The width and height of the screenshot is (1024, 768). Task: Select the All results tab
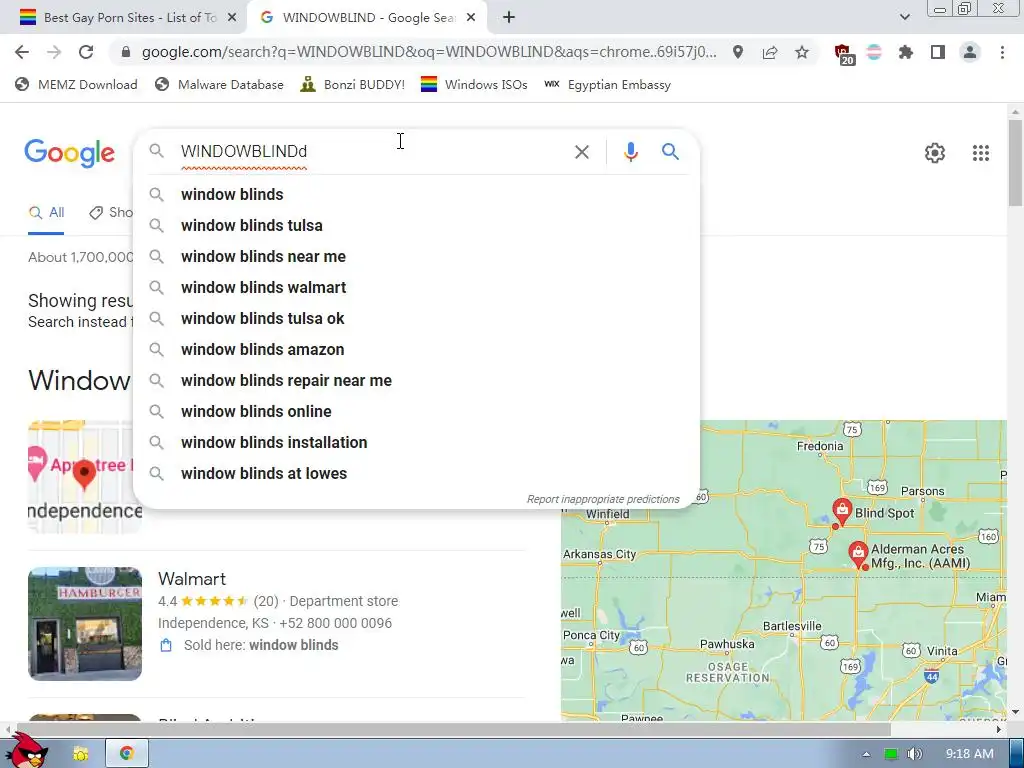(x=46, y=213)
